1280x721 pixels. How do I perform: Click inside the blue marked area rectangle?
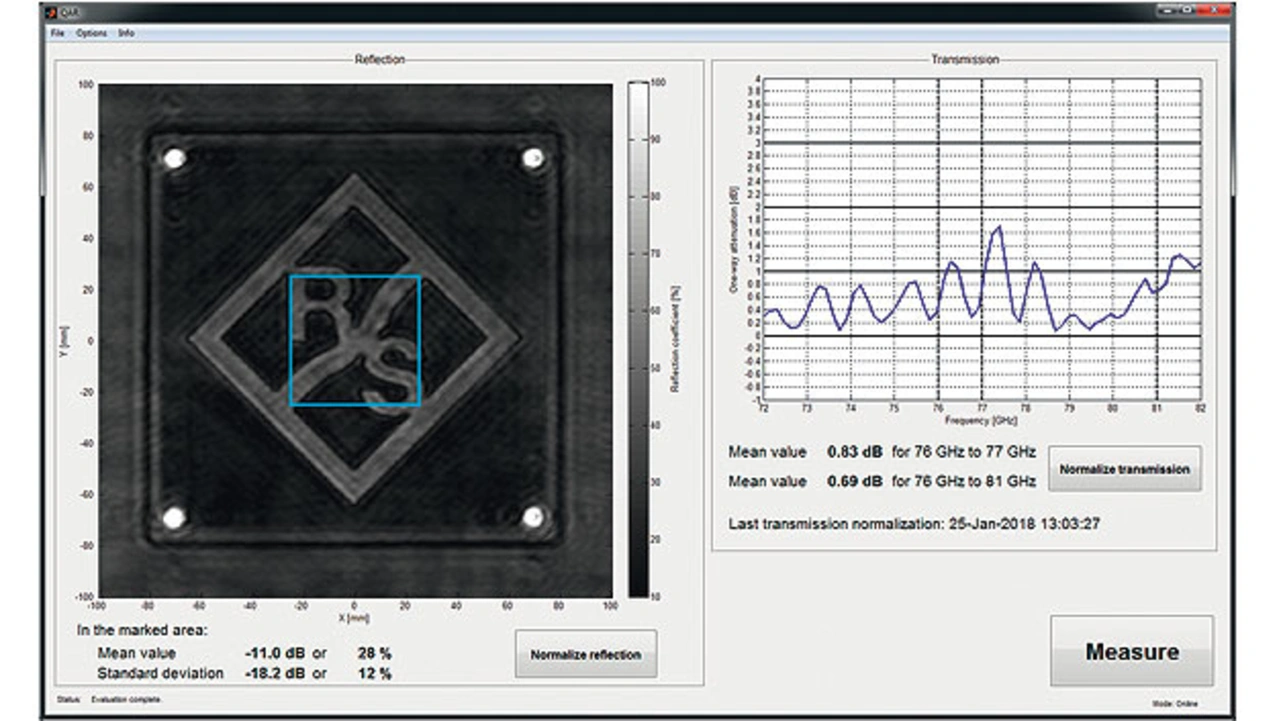point(355,341)
